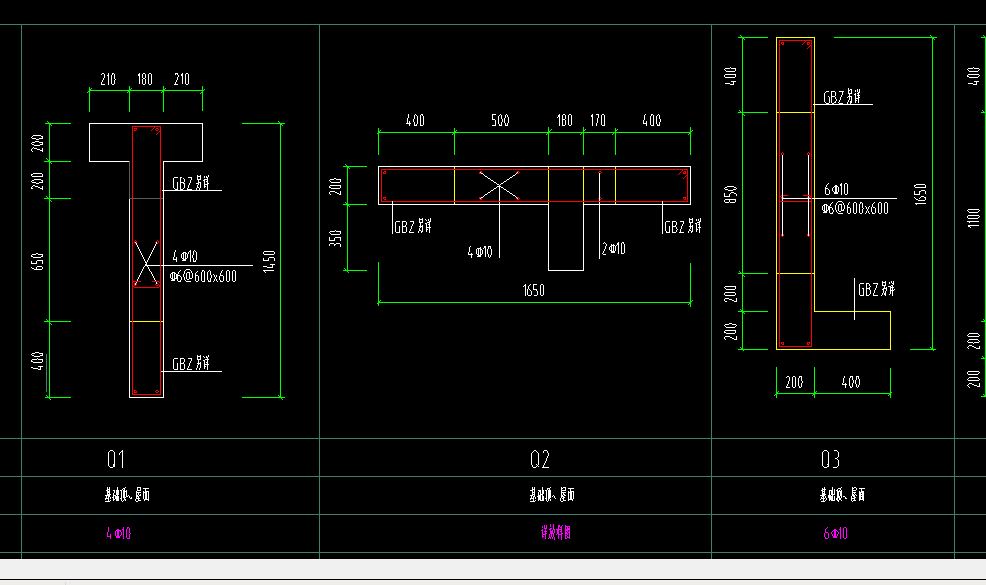Click the 650 dimension in Q1
The image size is (986, 585).
tap(38, 262)
